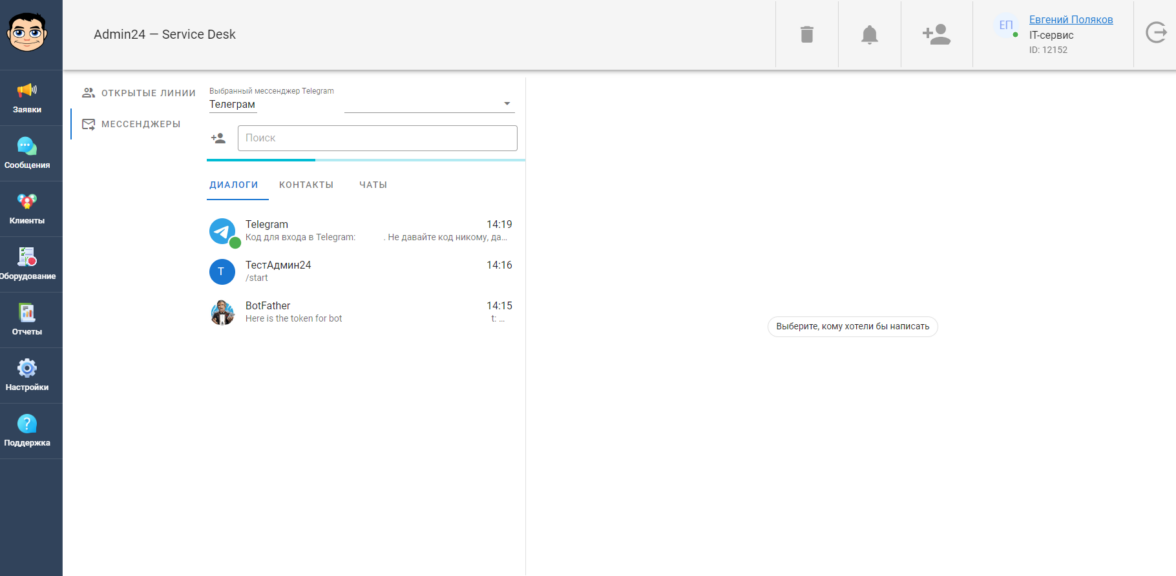Viewport: 1176px width, 576px height.
Task: Click add contact icon beside search field
Action: click(x=218, y=138)
